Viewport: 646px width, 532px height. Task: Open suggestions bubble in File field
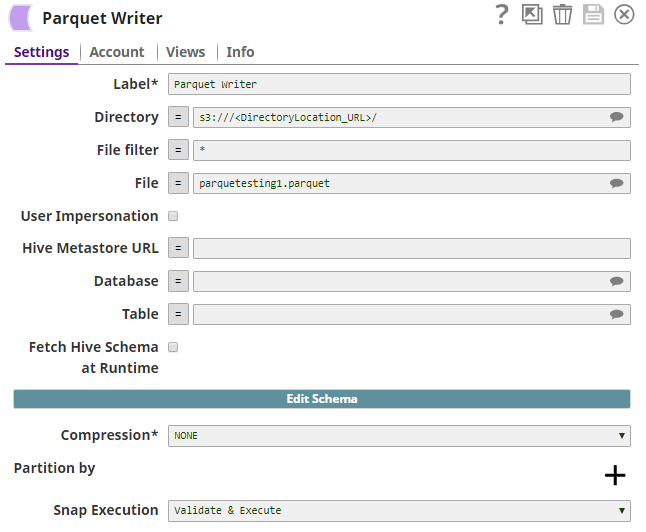coord(617,184)
